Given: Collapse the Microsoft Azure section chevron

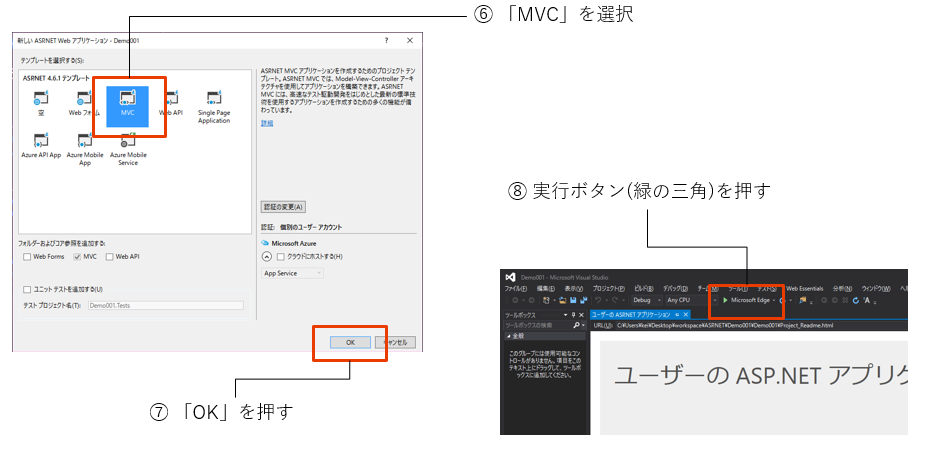Looking at the screenshot, I should (267, 256).
